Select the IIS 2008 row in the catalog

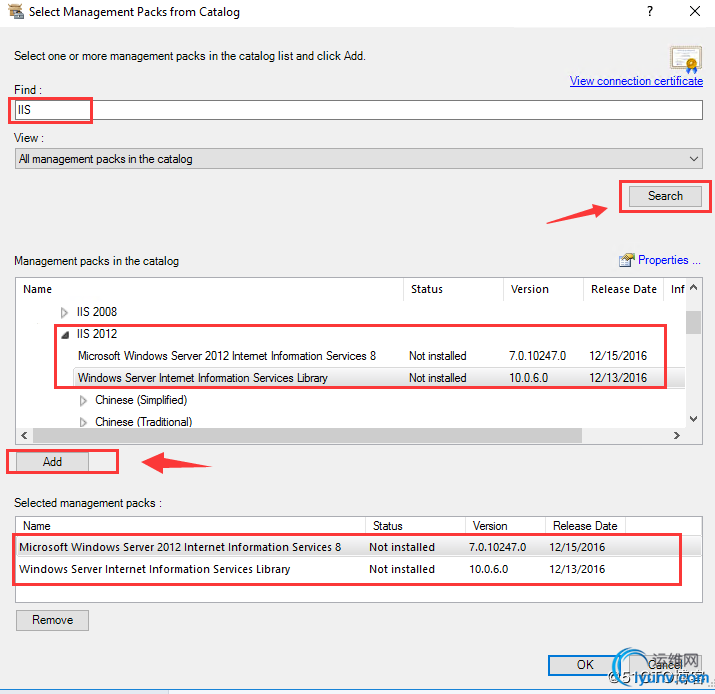pyautogui.click(x=97, y=312)
